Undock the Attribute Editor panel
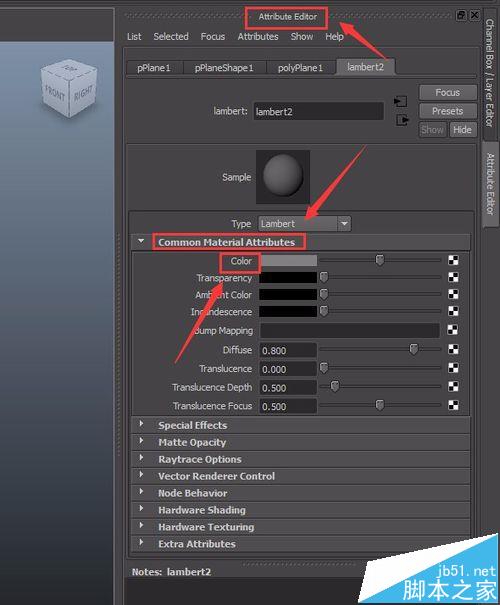Image resolution: width=500 pixels, height=605 pixels. pos(461,15)
